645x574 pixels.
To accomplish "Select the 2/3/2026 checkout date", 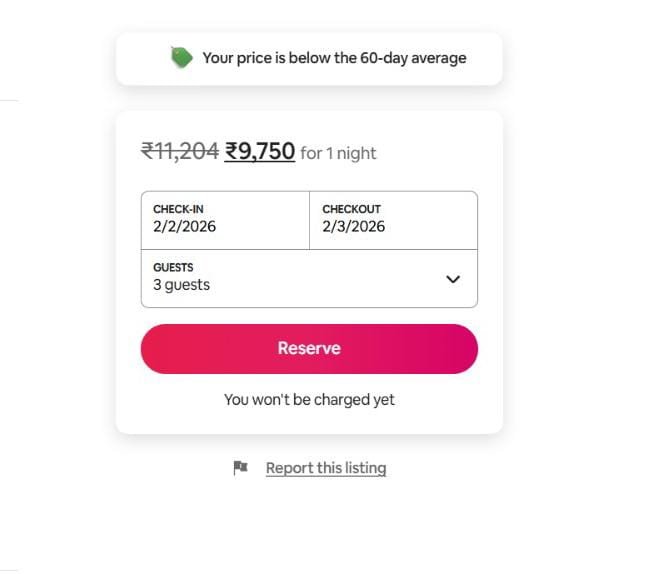I will coord(353,227).
